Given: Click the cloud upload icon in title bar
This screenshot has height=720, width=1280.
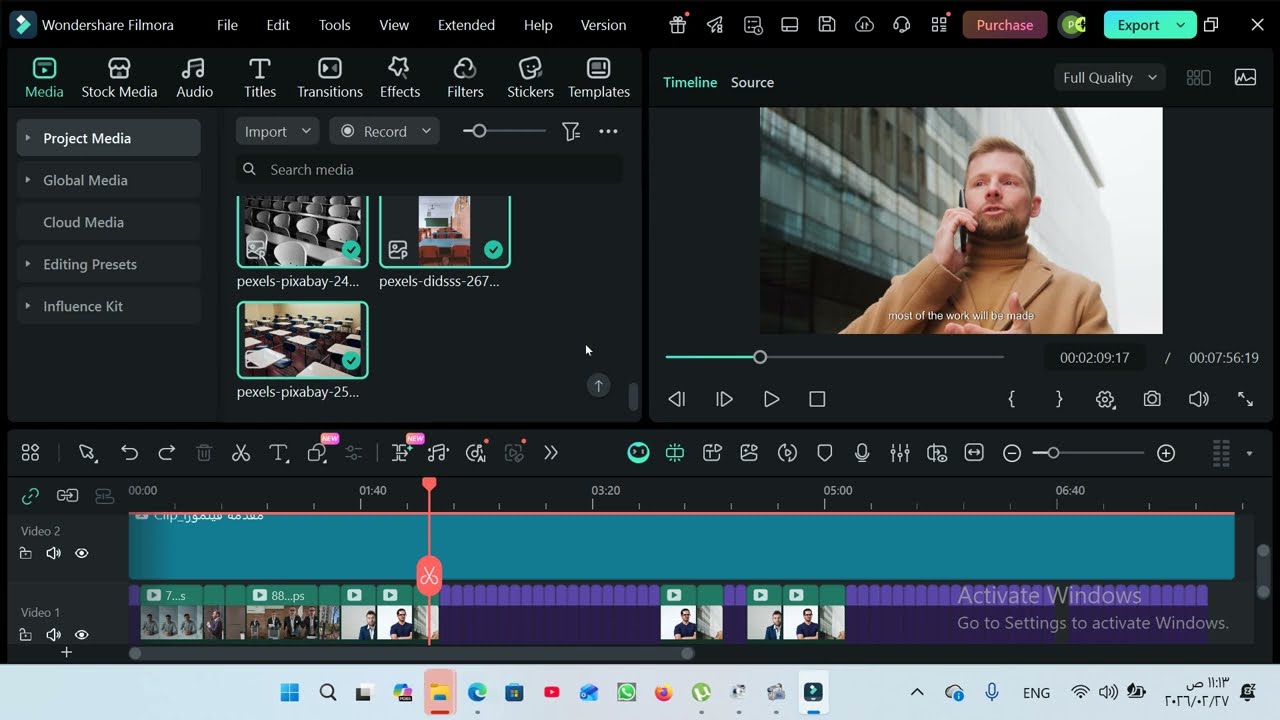Looking at the screenshot, I should pyautogui.click(x=865, y=25).
